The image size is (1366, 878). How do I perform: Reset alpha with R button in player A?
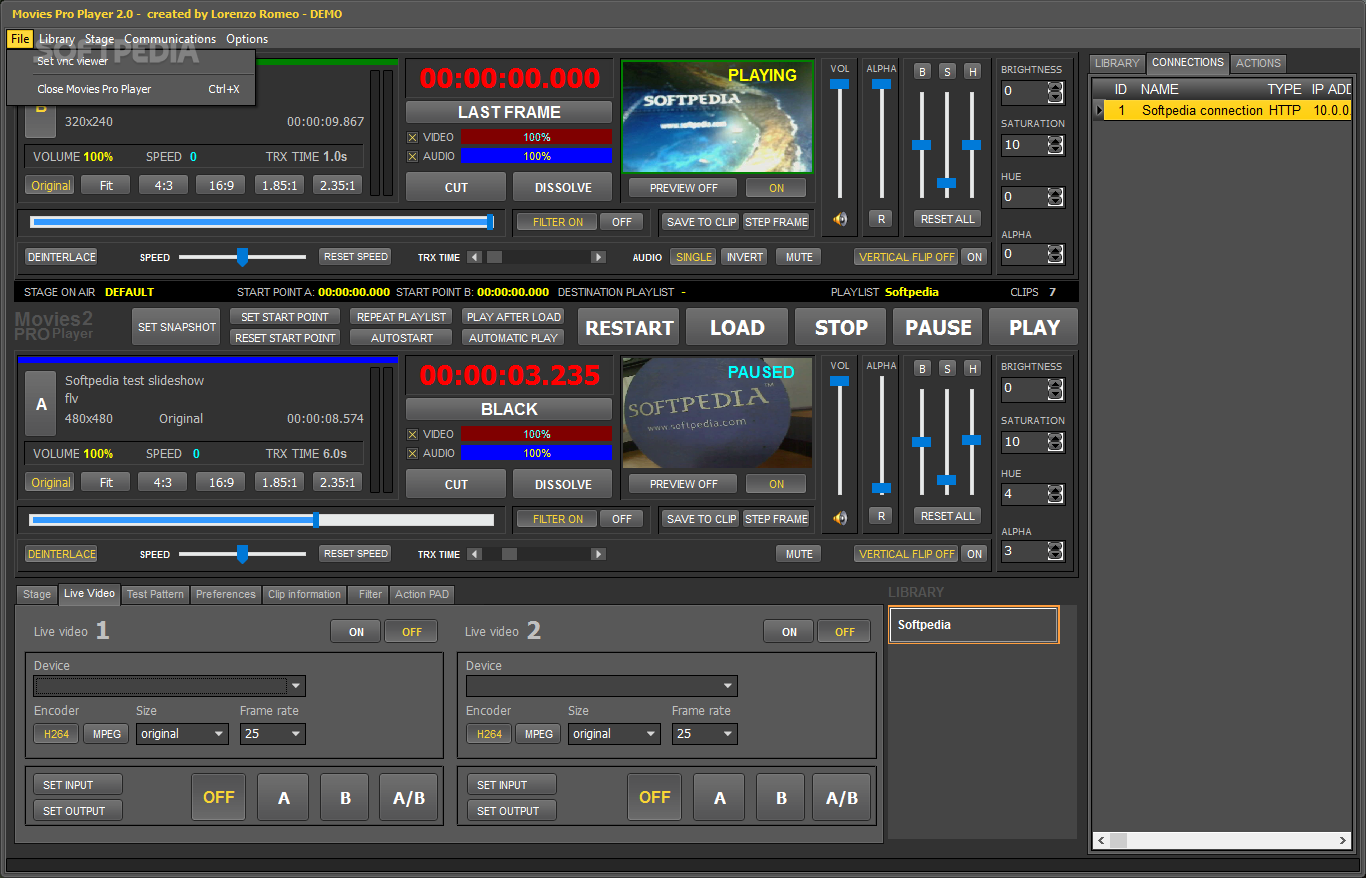click(x=880, y=516)
